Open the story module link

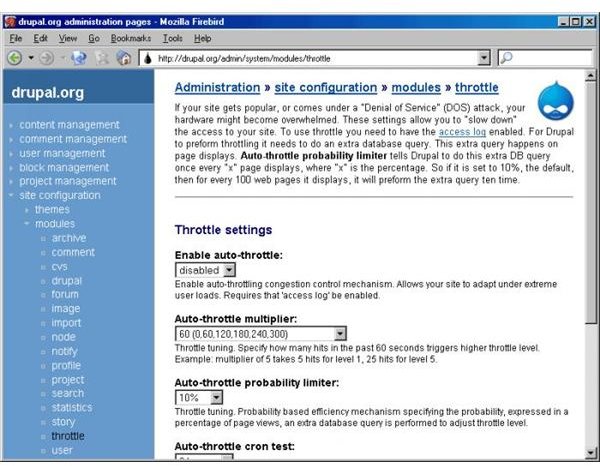63,422
